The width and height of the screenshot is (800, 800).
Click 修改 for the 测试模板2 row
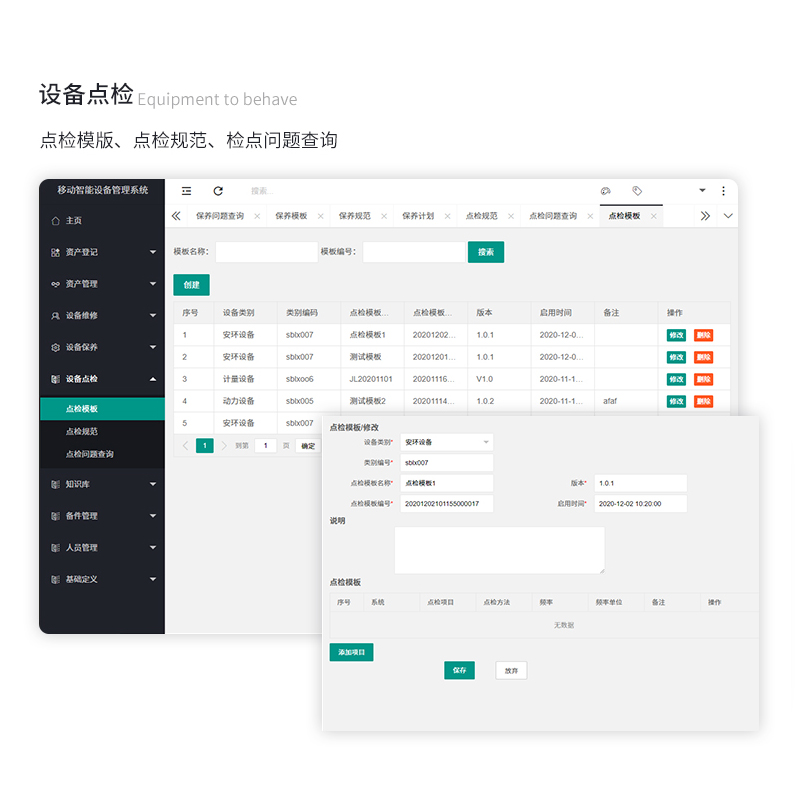pos(676,401)
